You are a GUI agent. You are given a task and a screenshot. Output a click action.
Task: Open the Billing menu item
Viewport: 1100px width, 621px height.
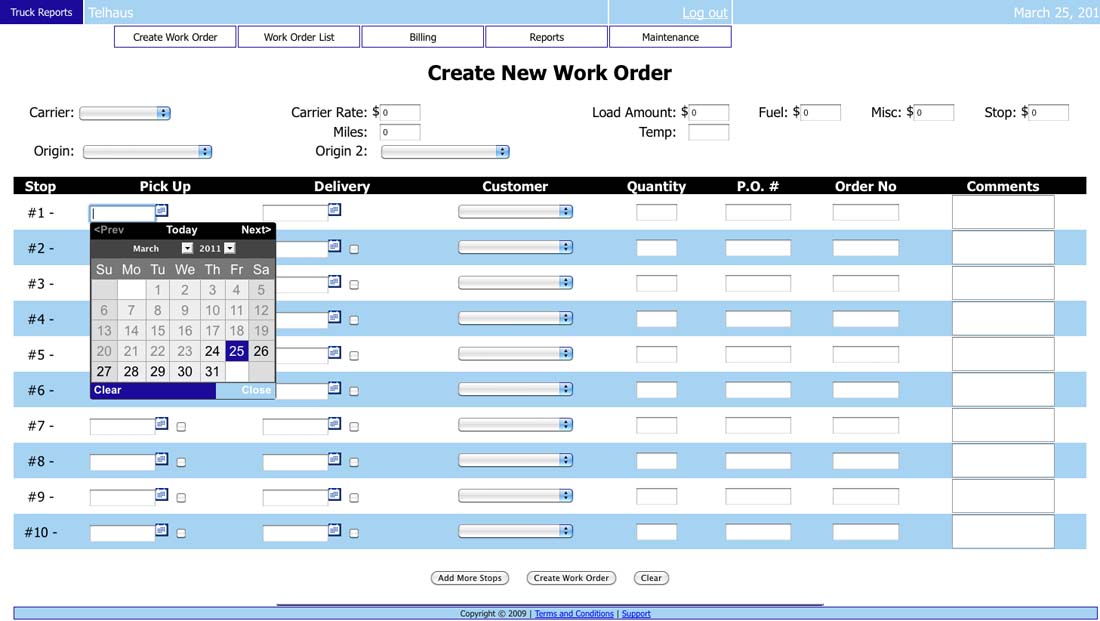423,37
